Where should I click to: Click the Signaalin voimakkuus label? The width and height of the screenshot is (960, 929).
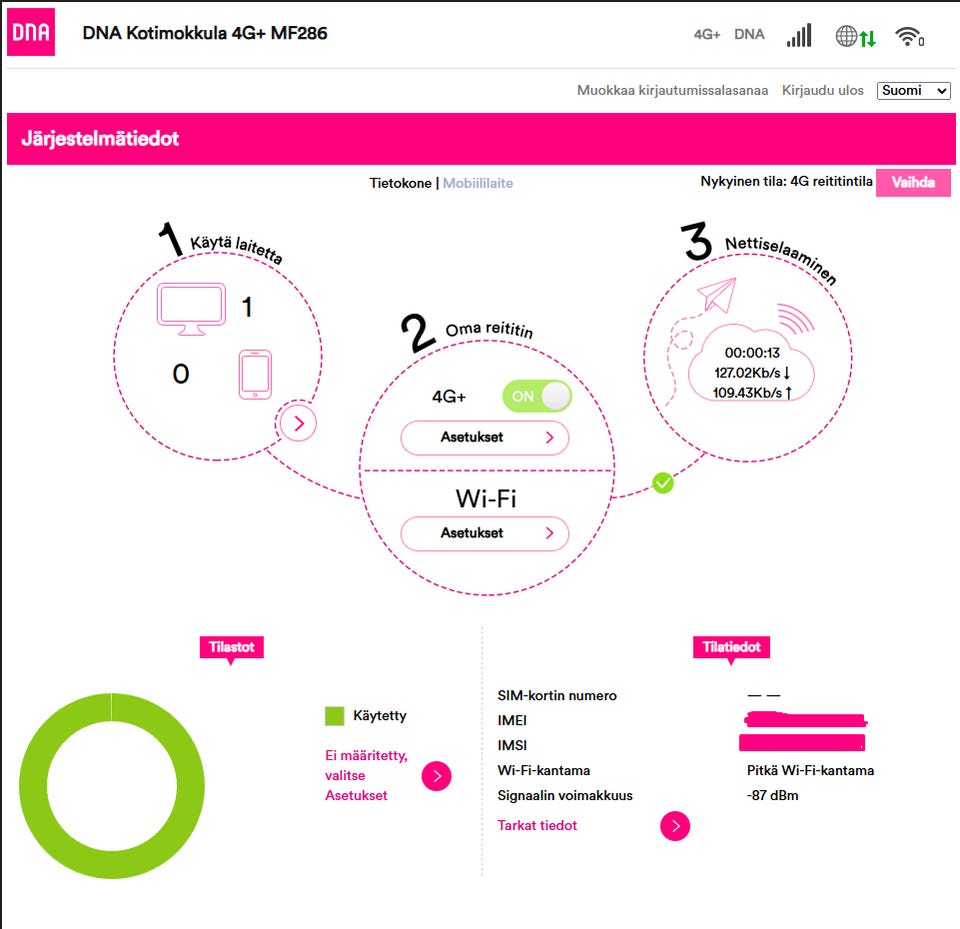coord(565,795)
